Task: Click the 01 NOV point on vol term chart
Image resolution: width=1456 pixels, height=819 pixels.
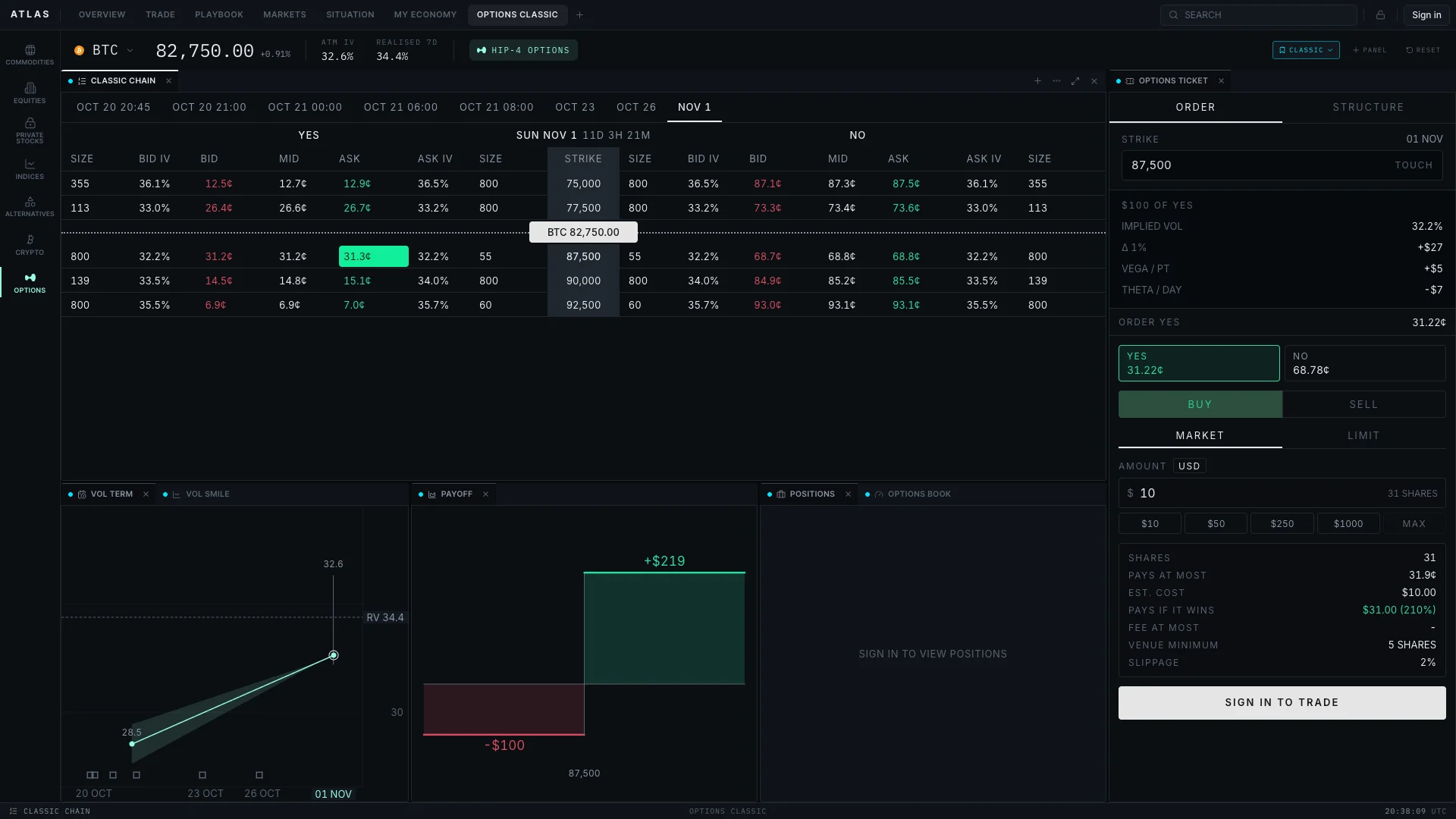Action: coord(333,655)
